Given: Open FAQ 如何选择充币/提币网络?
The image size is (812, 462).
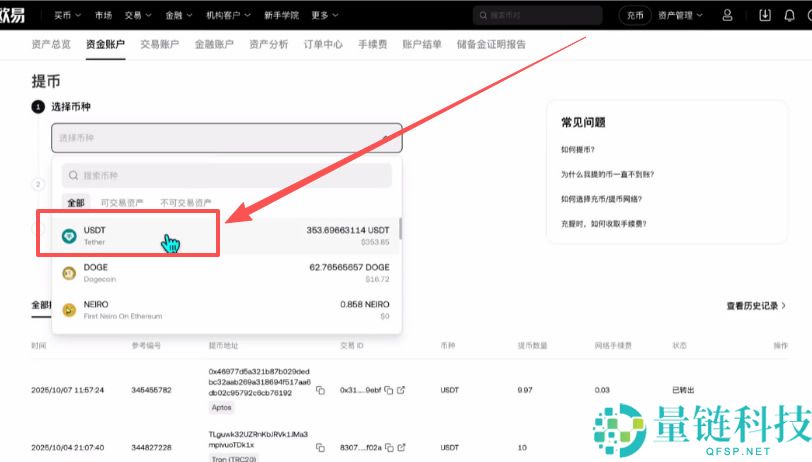Looking at the screenshot, I should click(x=601, y=199).
